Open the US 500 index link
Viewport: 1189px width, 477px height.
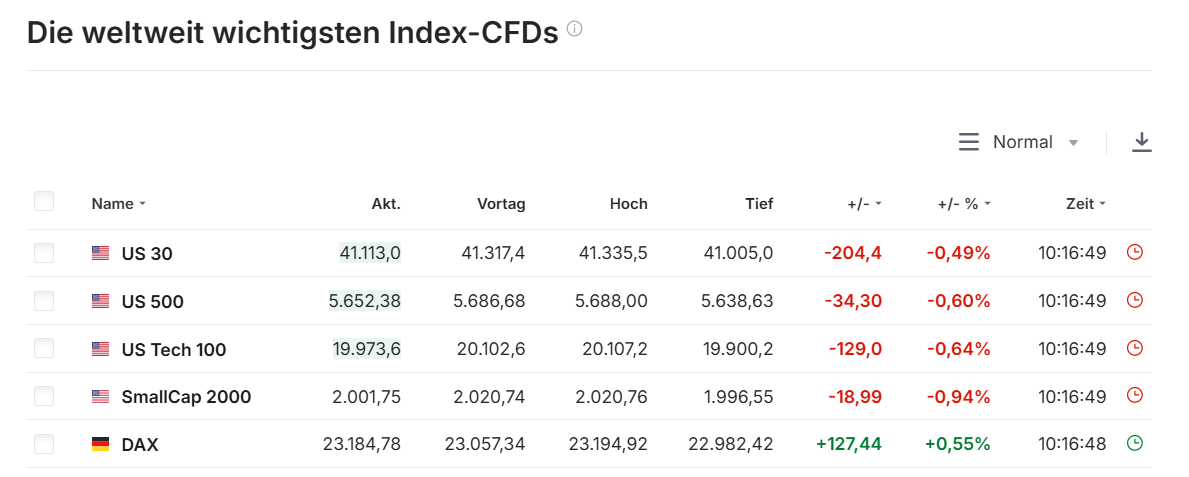point(152,302)
